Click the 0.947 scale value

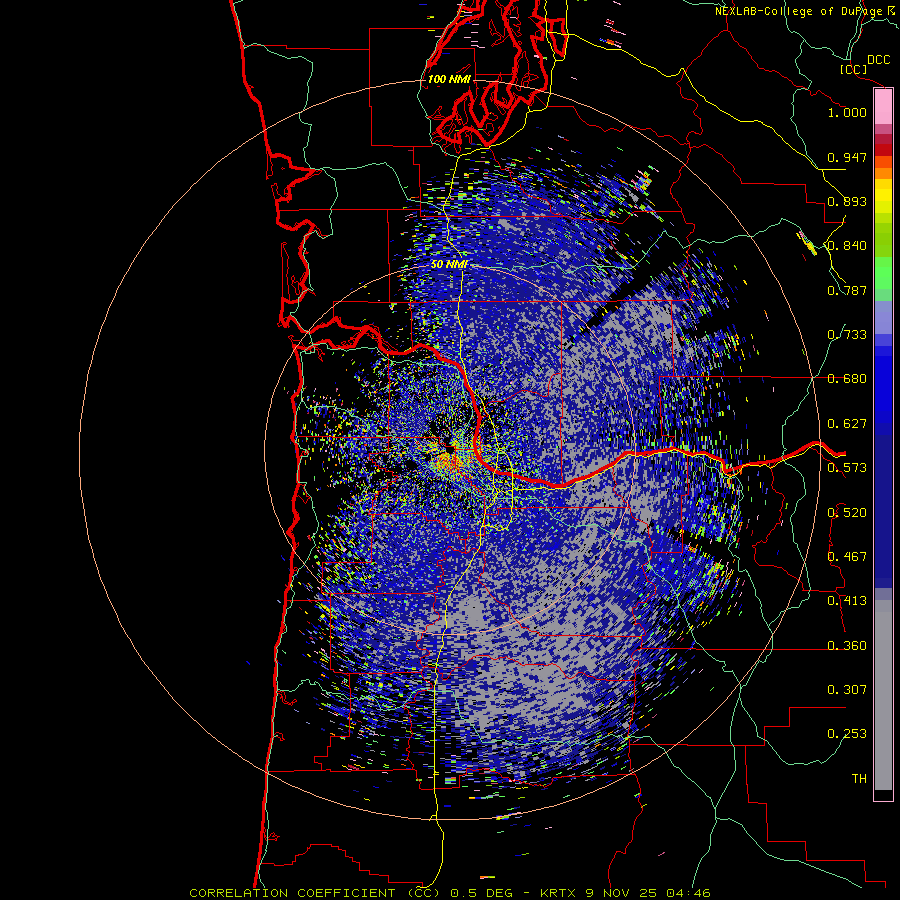(x=847, y=157)
